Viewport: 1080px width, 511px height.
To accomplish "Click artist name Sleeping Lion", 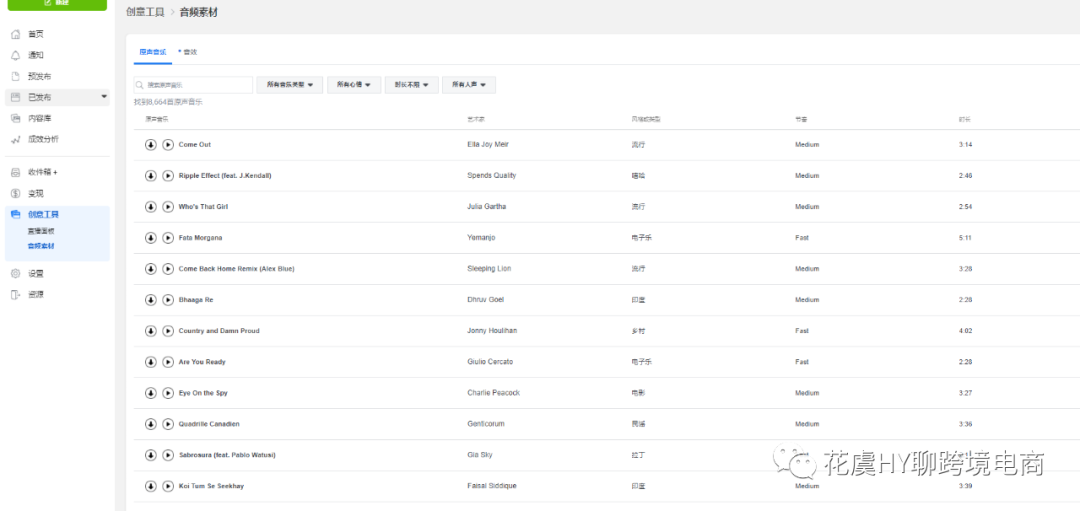I will pyautogui.click(x=488, y=269).
